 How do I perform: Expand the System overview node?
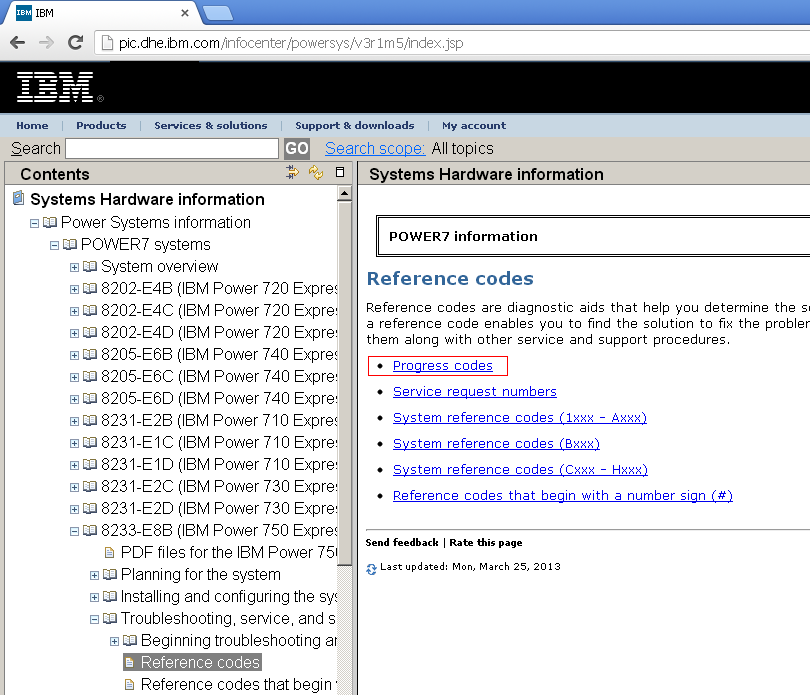coord(73,266)
